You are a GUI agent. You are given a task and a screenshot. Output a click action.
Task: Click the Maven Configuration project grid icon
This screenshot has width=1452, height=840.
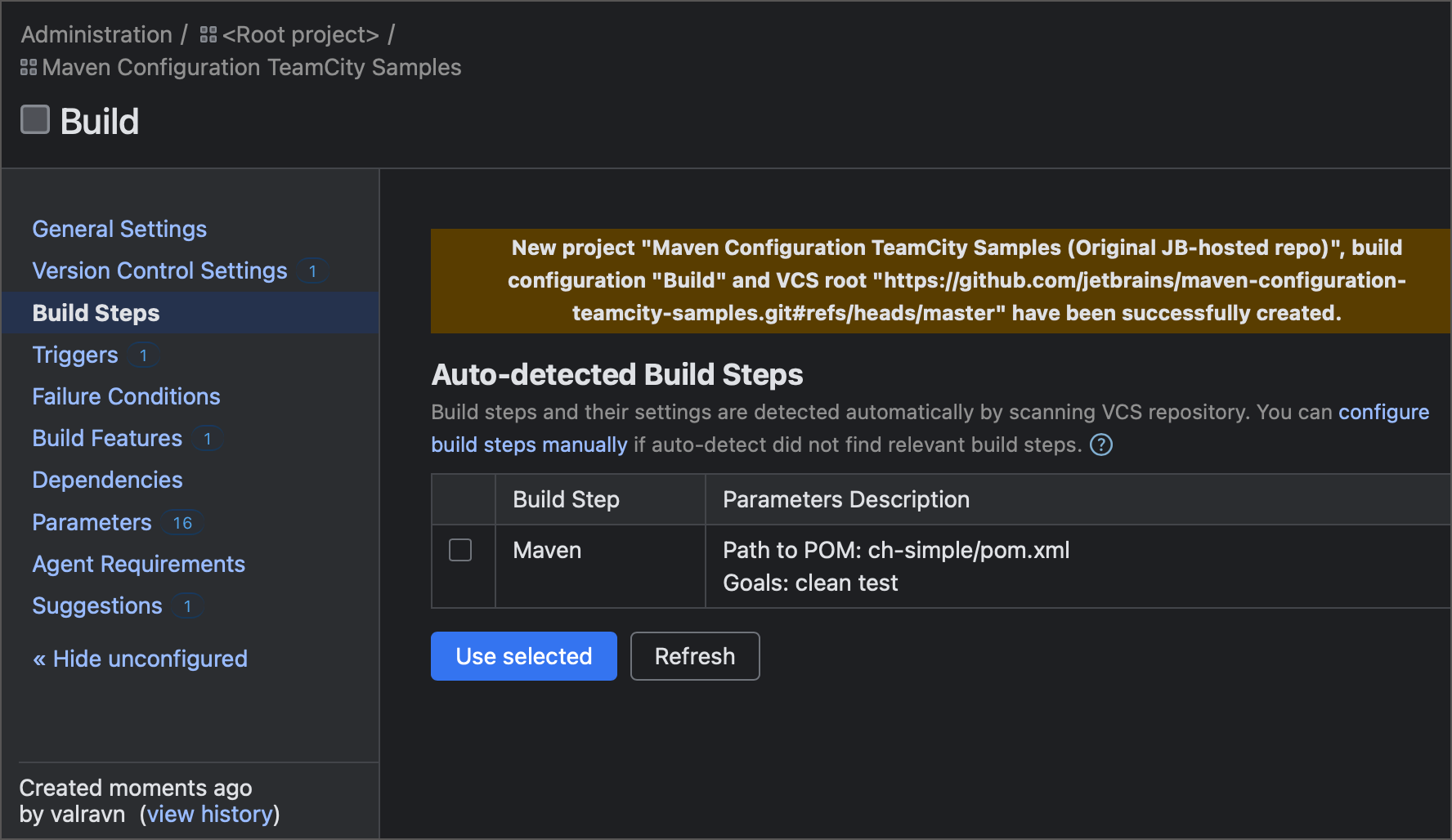[29, 68]
